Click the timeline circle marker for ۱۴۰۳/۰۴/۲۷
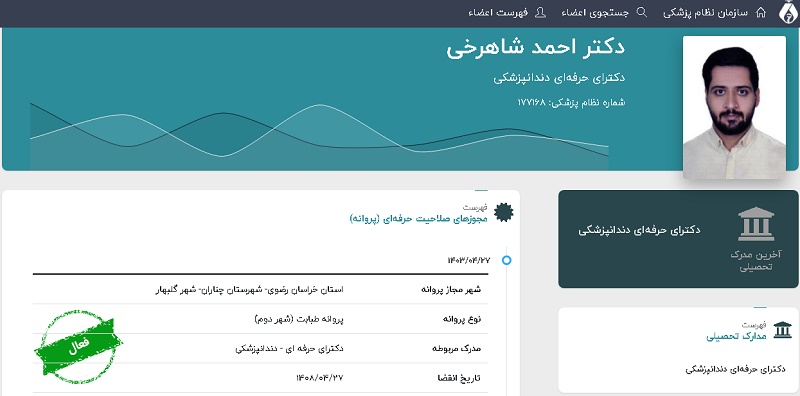The height and width of the screenshot is (396, 800). [x=506, y=260]
